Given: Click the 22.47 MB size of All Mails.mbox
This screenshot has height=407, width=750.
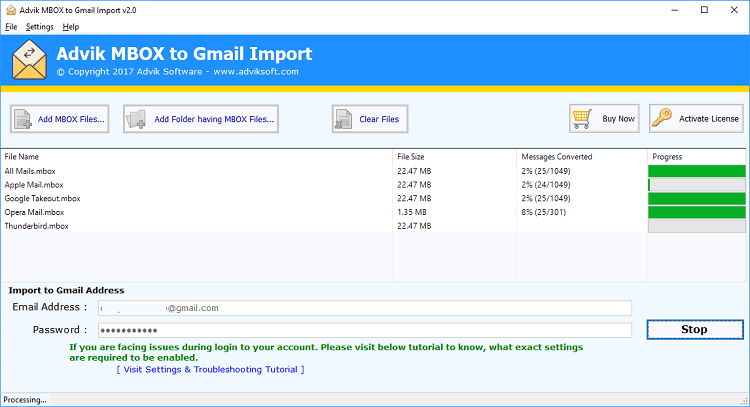Looking at the screenshot, I should [414, 171].
